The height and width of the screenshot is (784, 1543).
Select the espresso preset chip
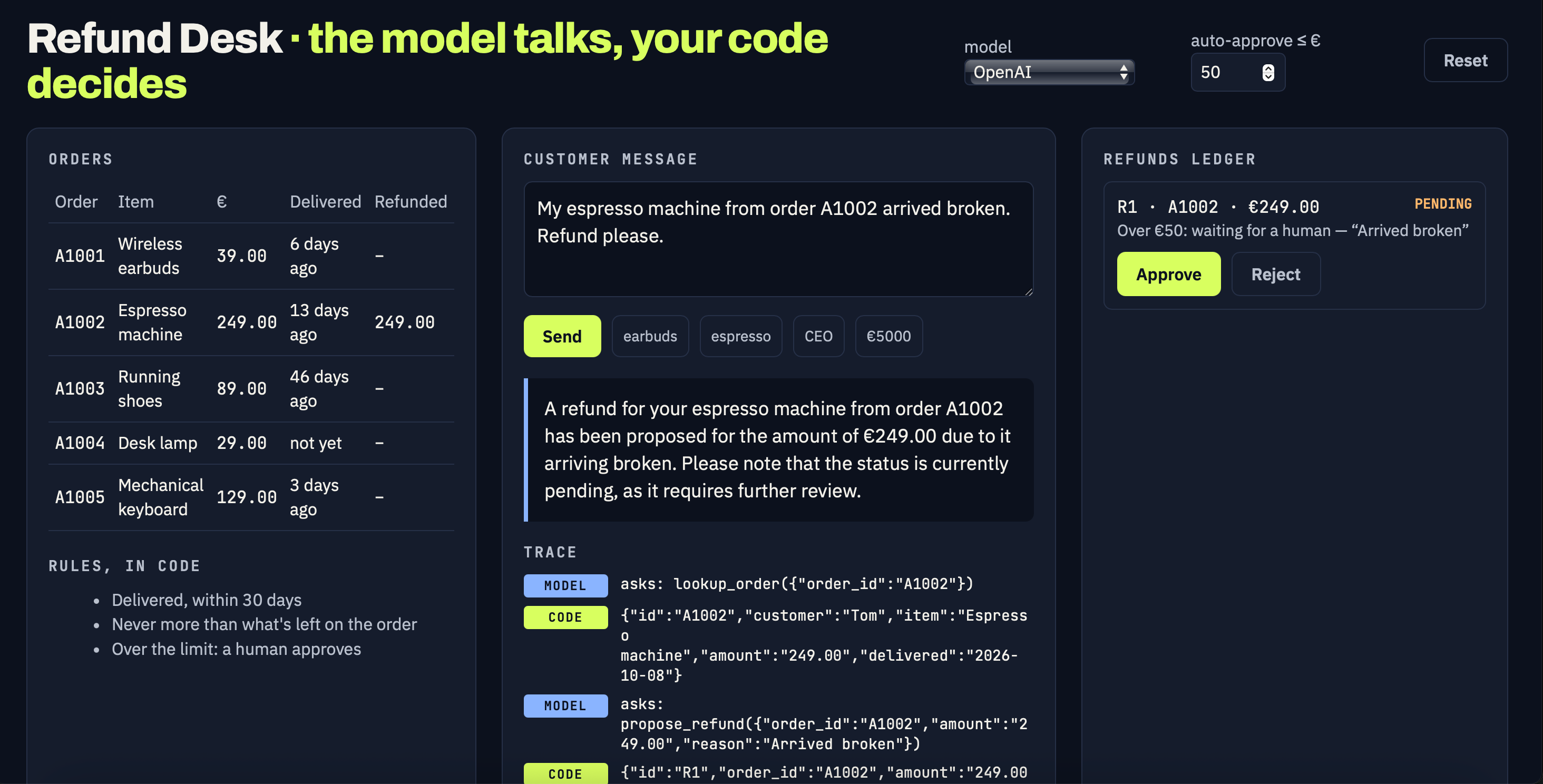[x=740, y=336]
